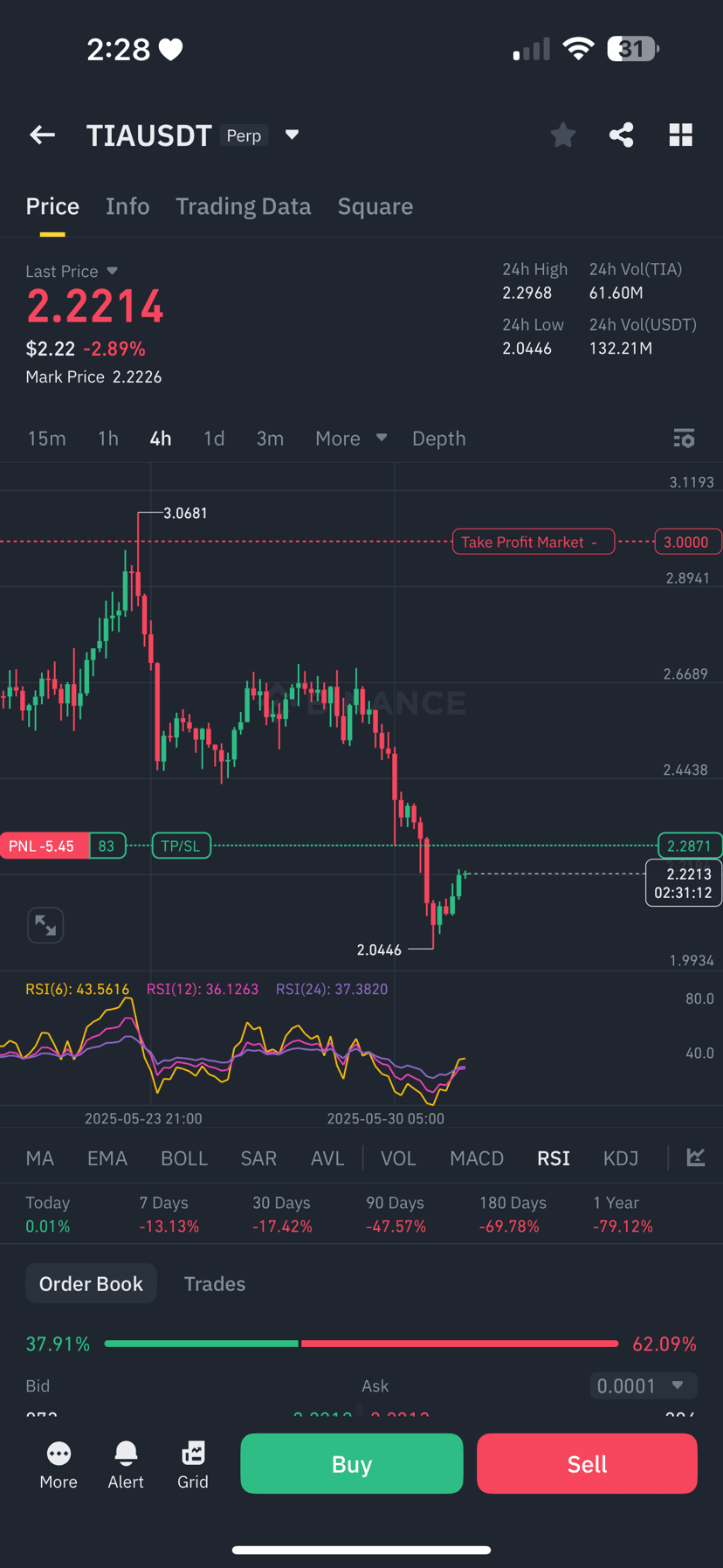Toggle the SAR indicator

coord(258,1158)
